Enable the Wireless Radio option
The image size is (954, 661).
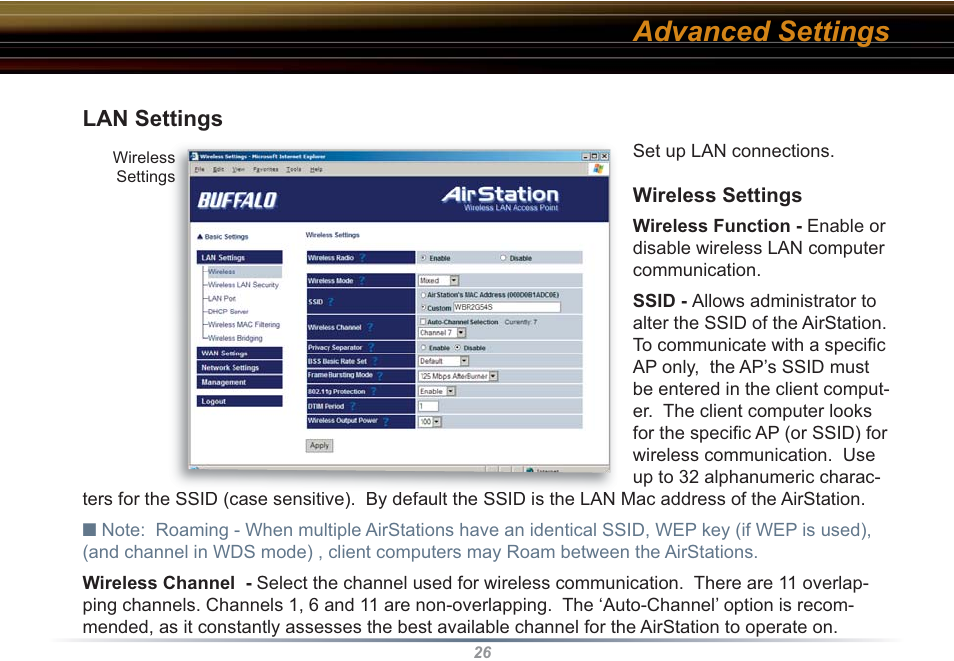[x=423, y=258]
